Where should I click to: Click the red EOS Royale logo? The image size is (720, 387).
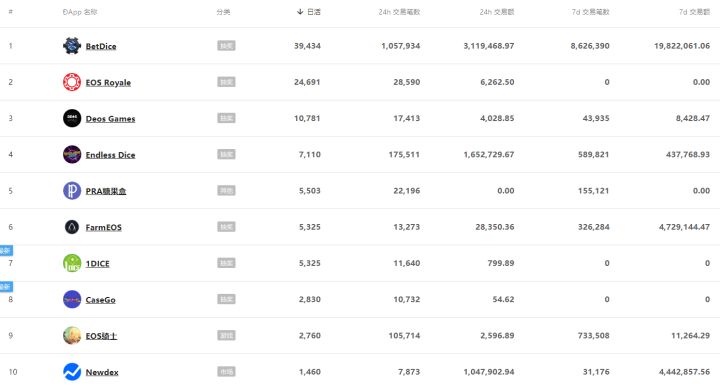tap(72, 82)
